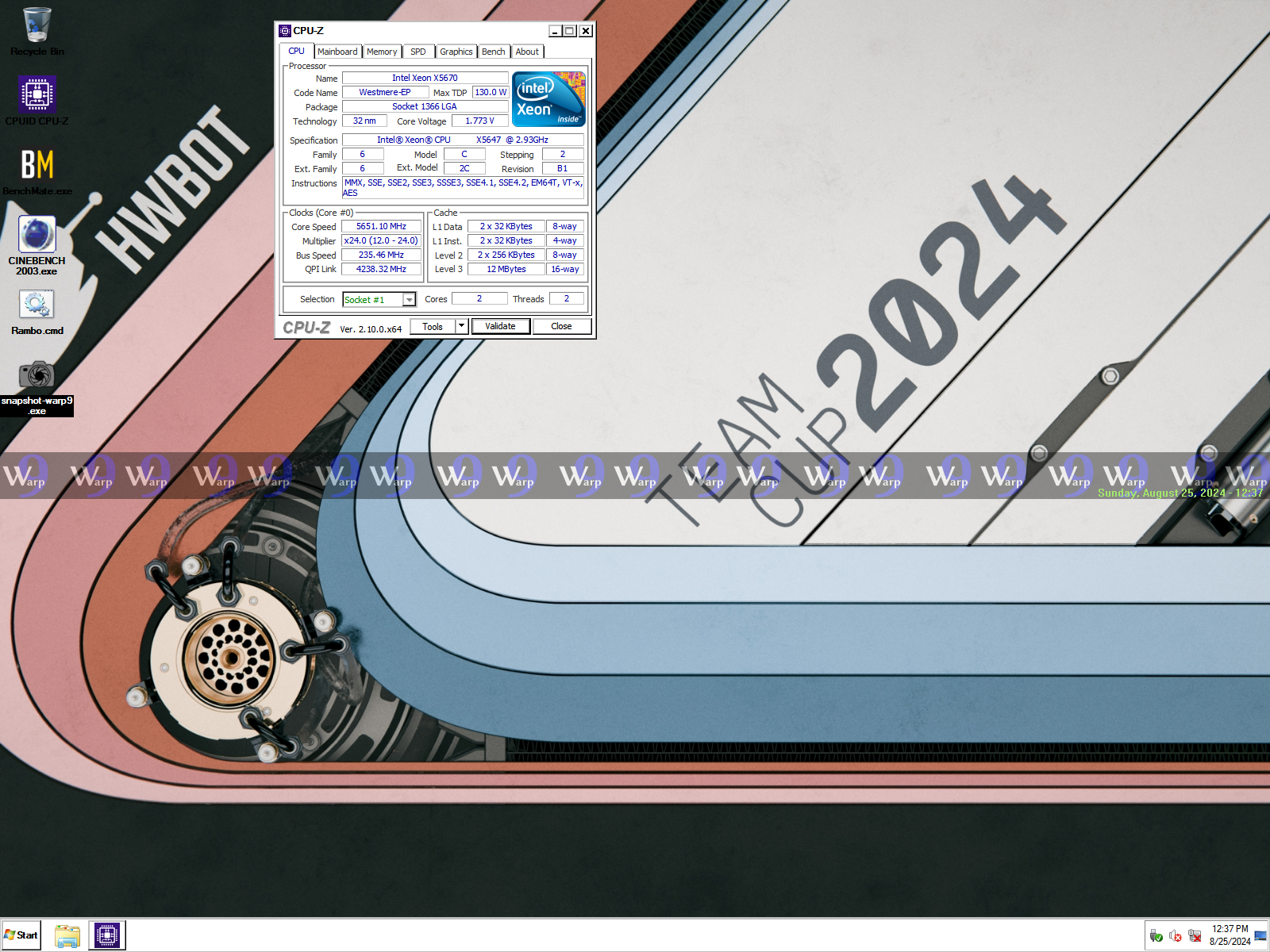The width and height of the screenshot is (1270, 952).
Task: Click the Threads count value
Action: pos(567,298)
